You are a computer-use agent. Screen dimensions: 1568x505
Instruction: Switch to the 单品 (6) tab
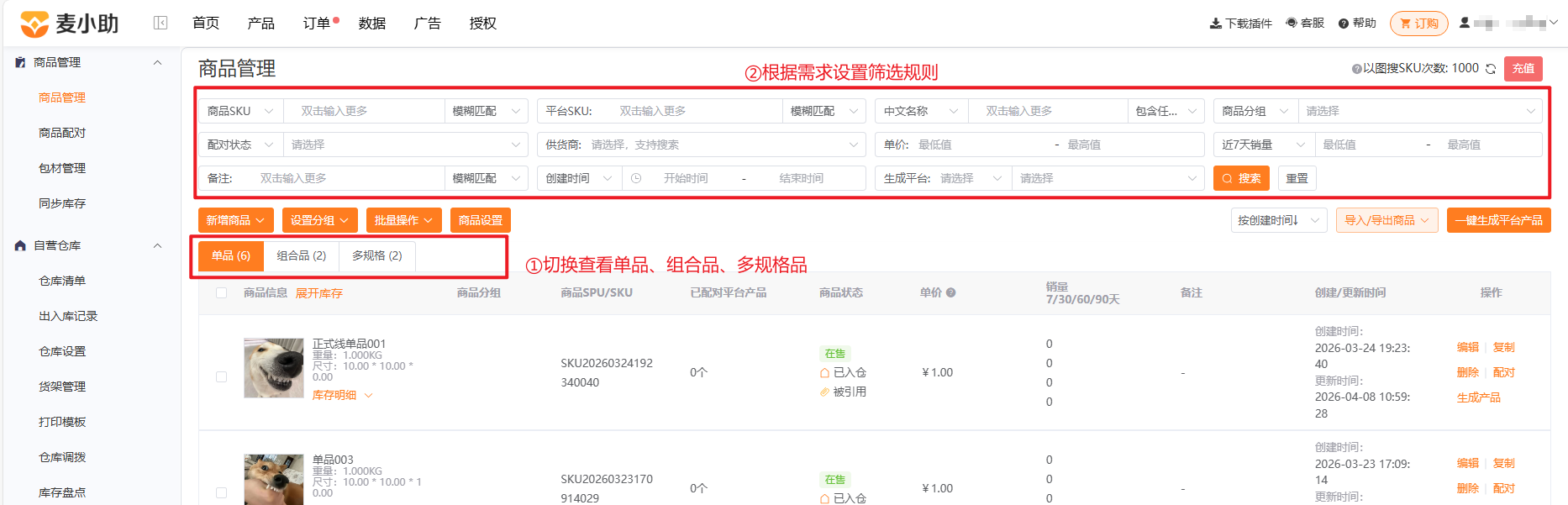click(x=231, y=255)
